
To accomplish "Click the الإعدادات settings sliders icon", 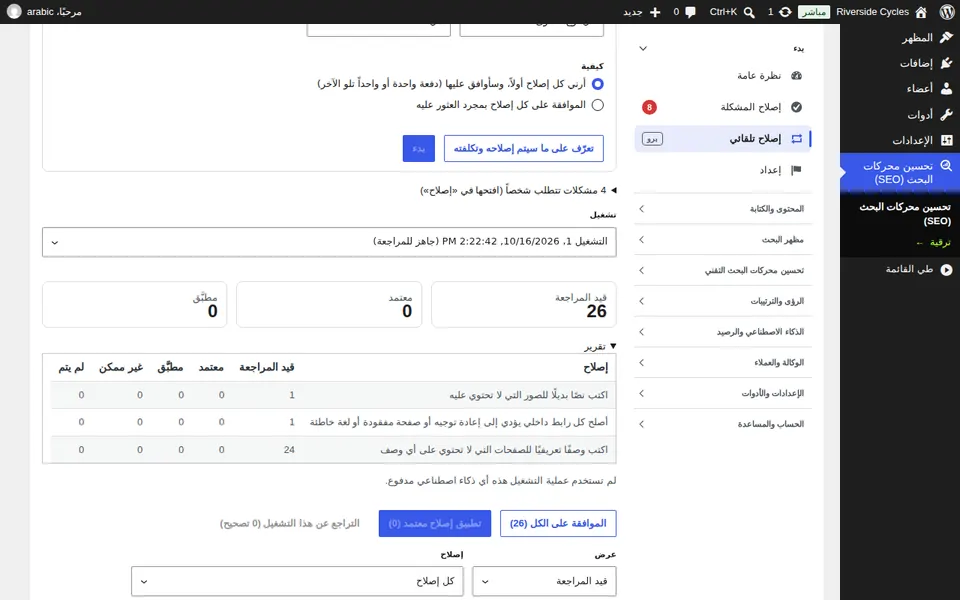I will pos(946,140).
